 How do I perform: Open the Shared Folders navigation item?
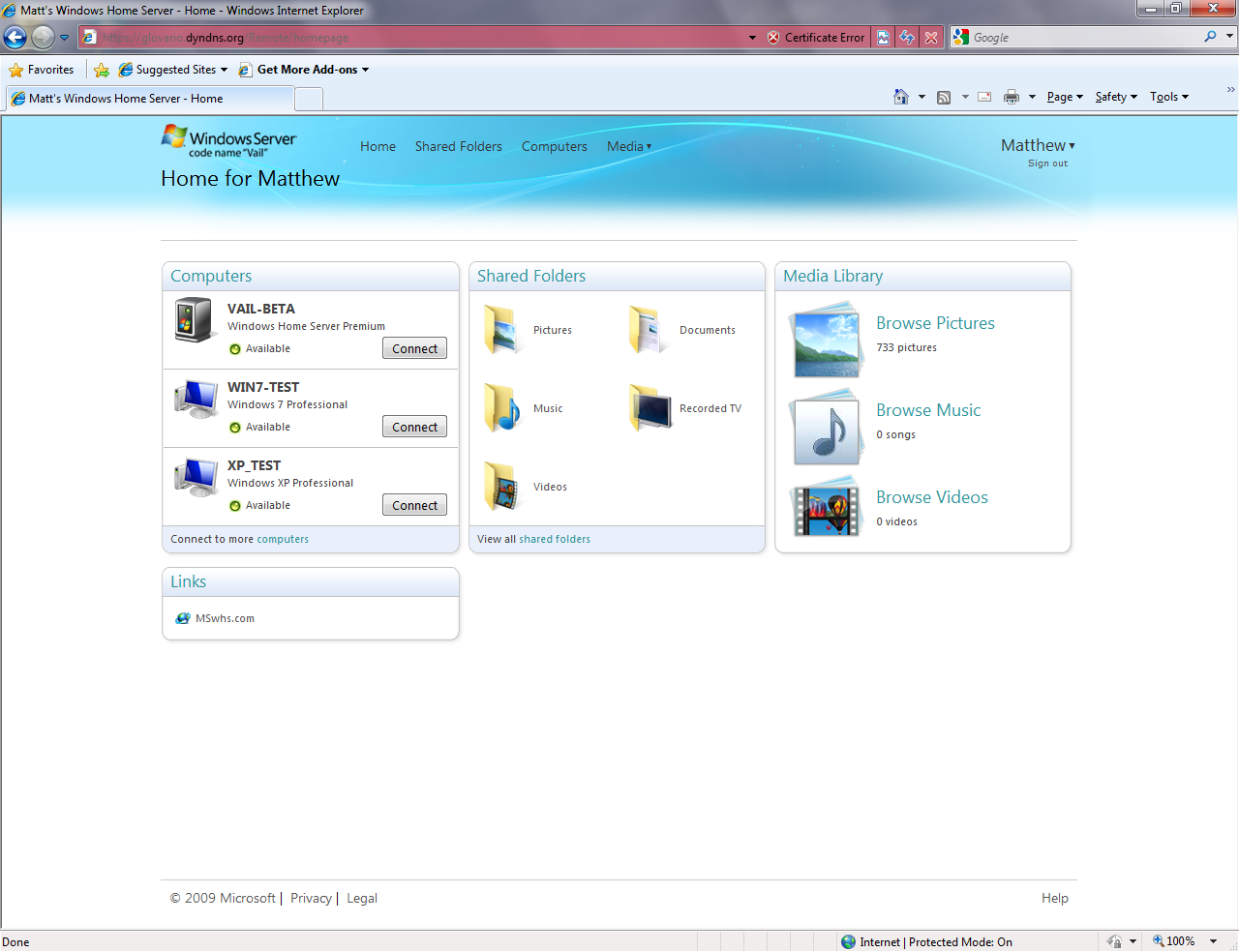click(459, 146)
